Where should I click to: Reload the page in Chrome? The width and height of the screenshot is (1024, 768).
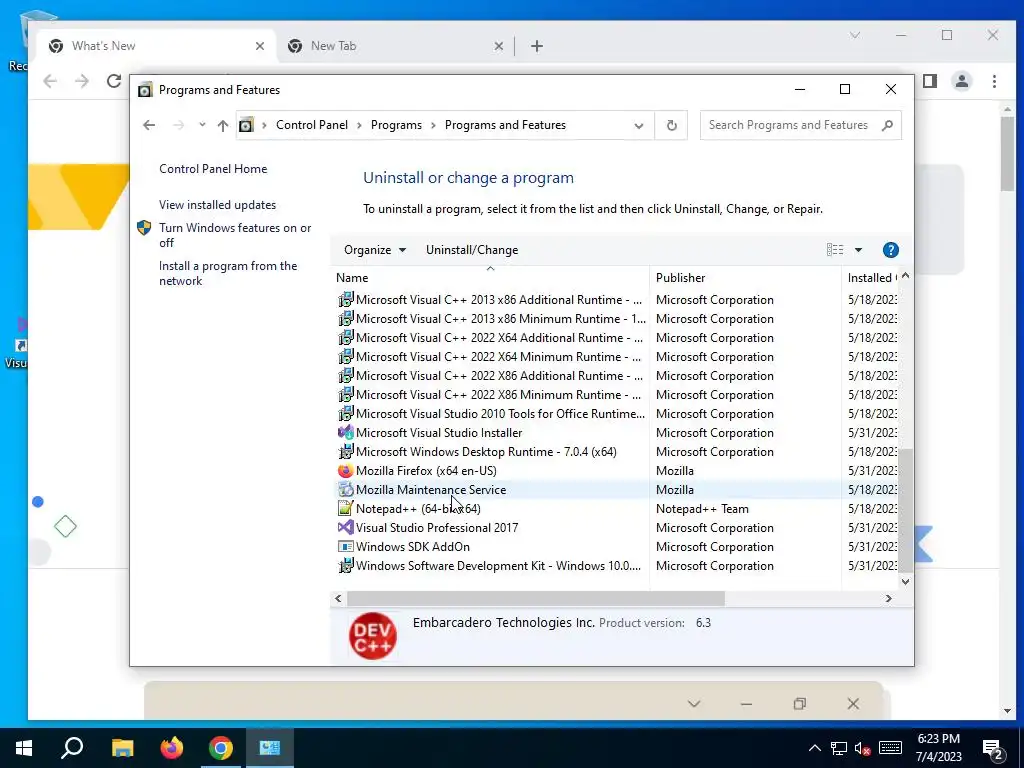point(114,81)
